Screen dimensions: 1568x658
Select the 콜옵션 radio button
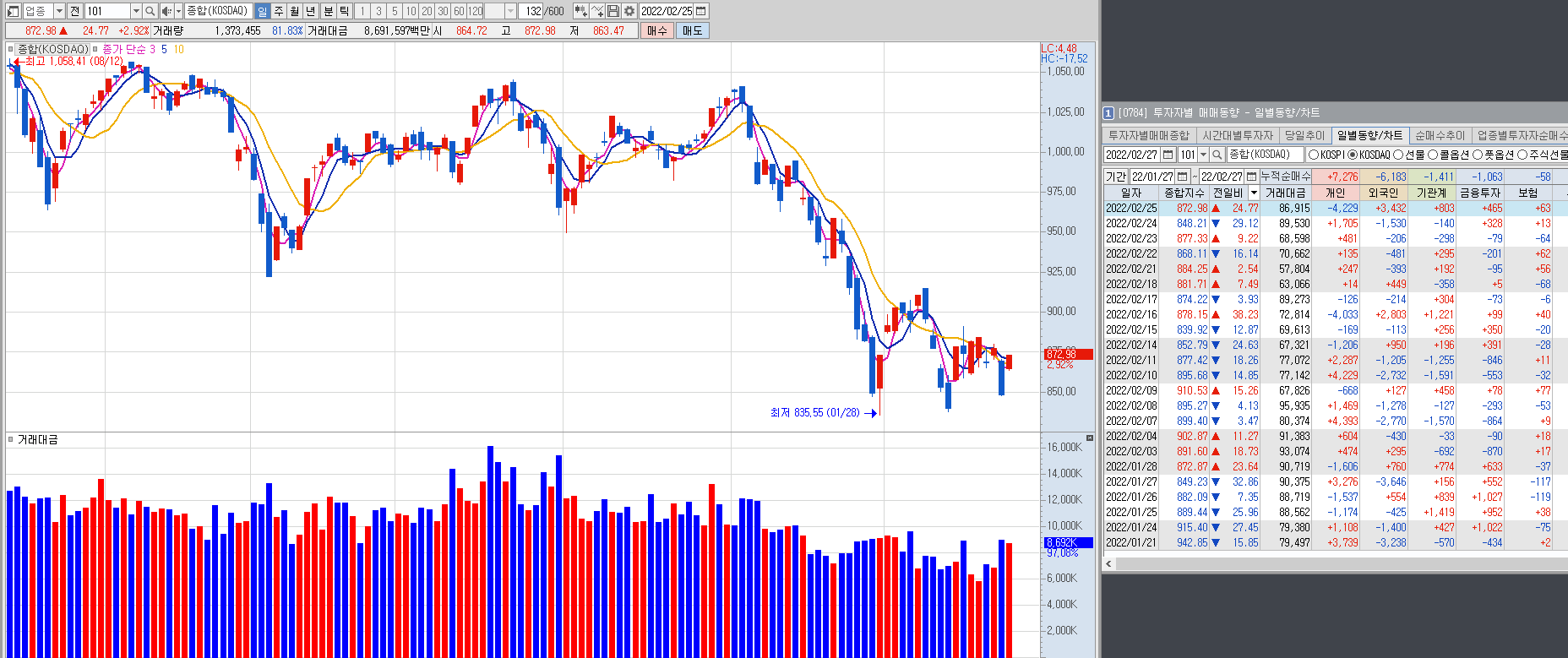click(1433, 155)
